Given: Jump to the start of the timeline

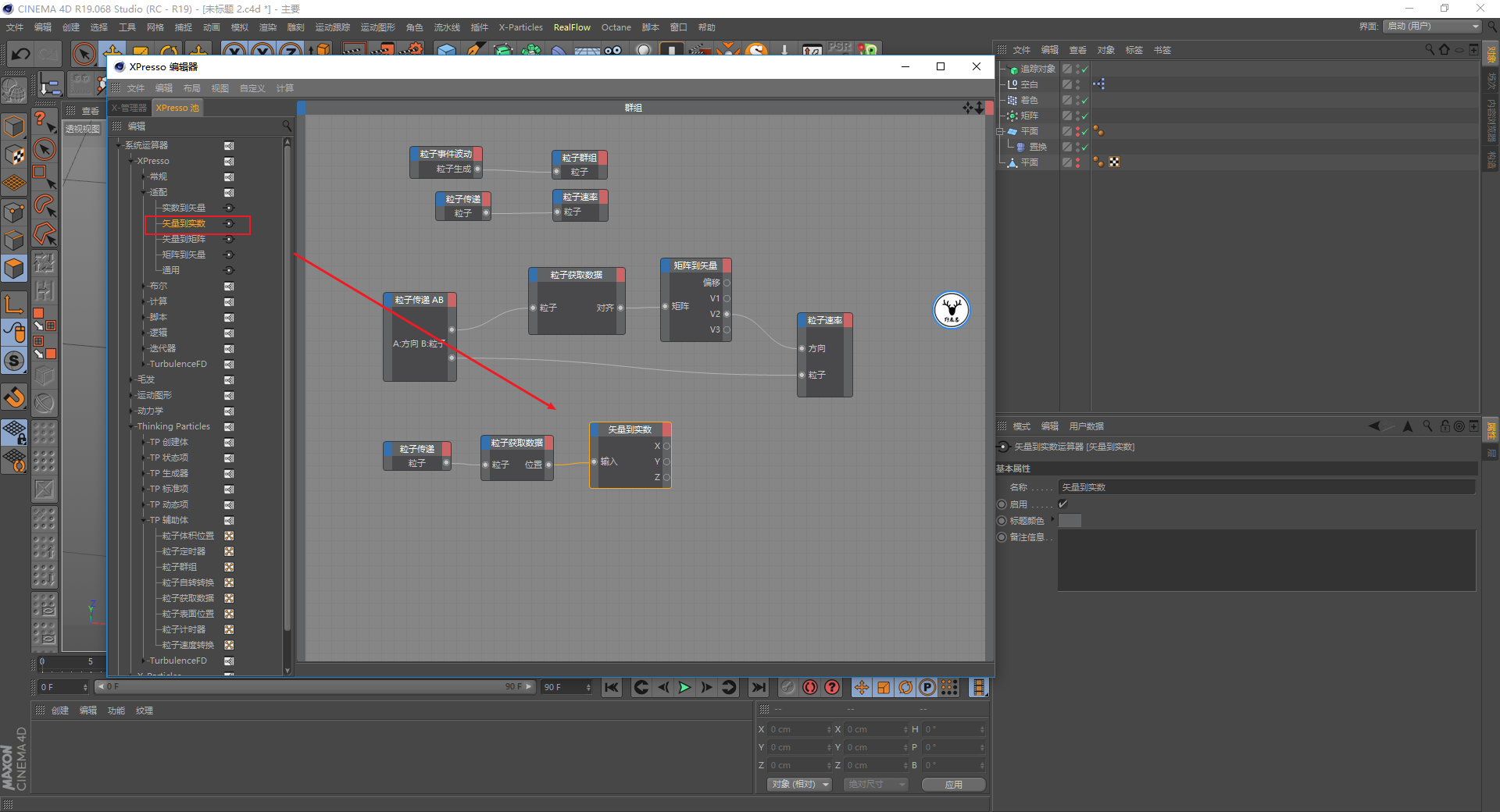Looking at the screenshot, I should [x=612, y=687].
